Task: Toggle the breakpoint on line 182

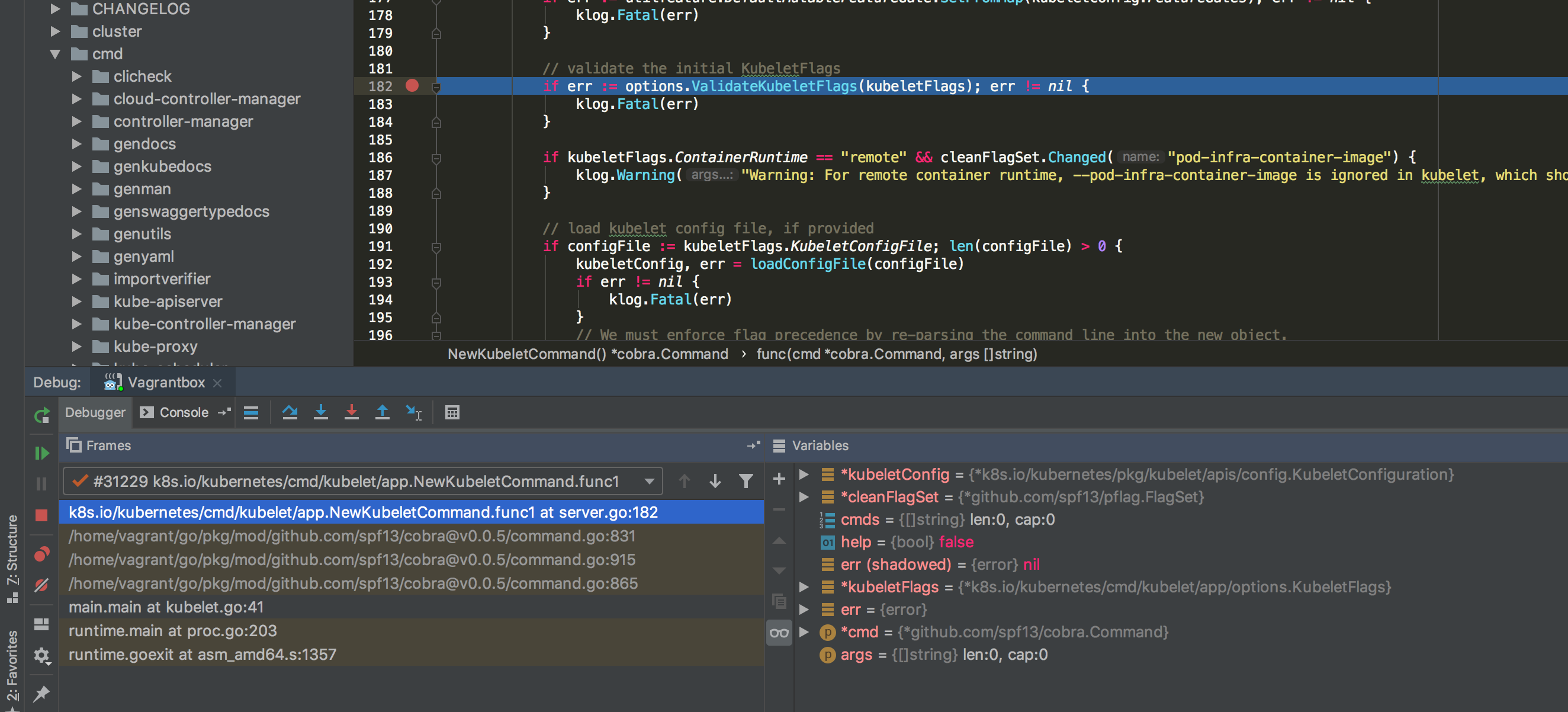Action: tap(413, 86)
